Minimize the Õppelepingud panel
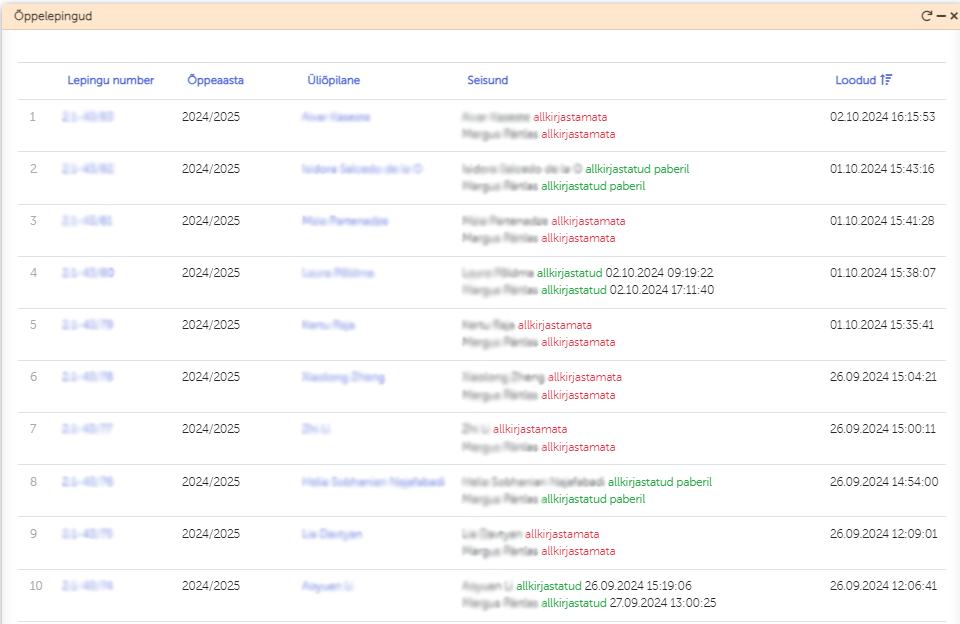Image resolution: width=960 pixels, height=624 pixels. click(941, 16)
